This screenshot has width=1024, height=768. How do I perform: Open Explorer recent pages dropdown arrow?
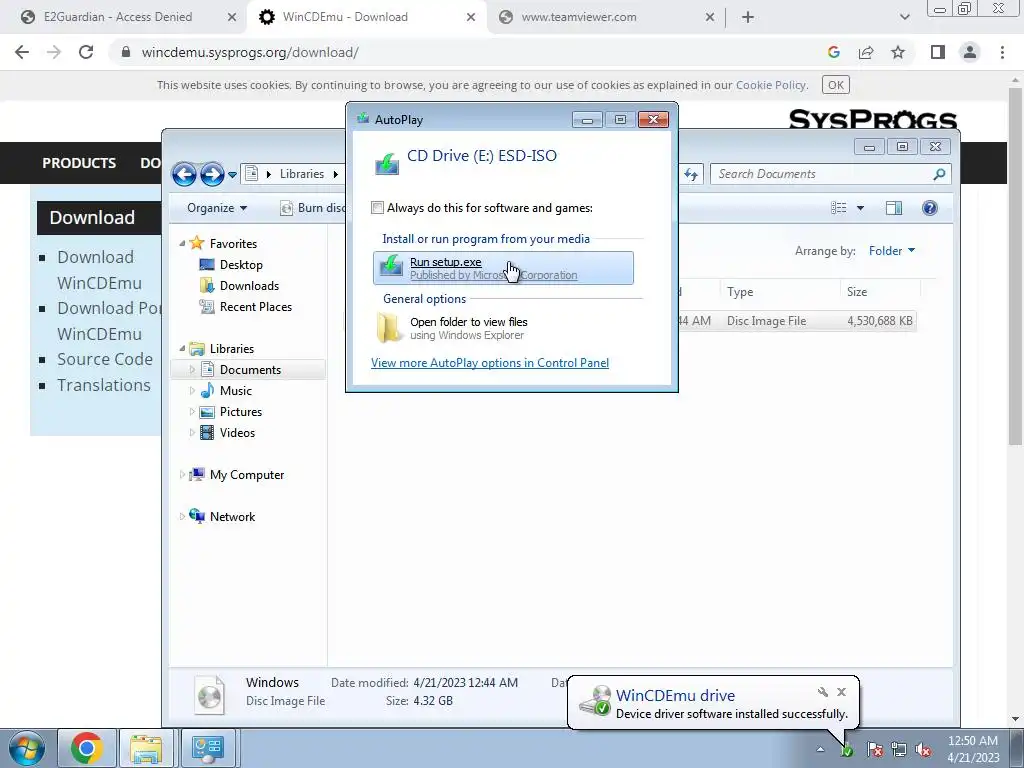pos(232,174)
